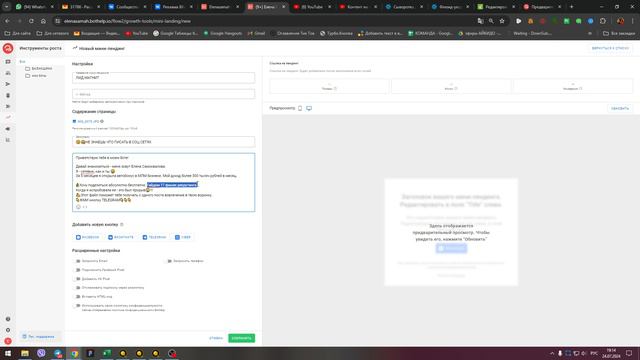Select the desktop preview icon

(x=309, y=108)
